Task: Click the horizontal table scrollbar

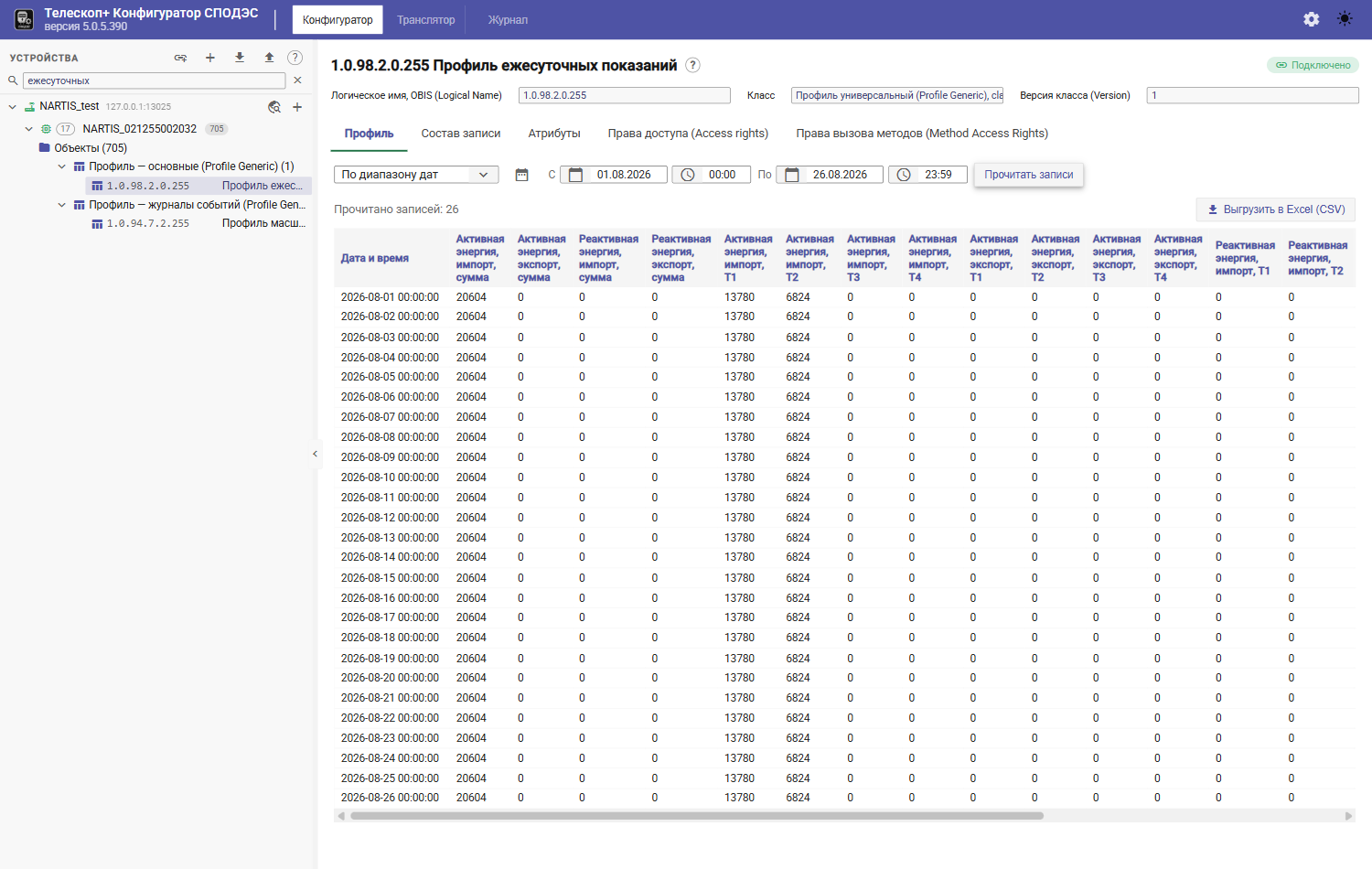Action: [697, 816]
